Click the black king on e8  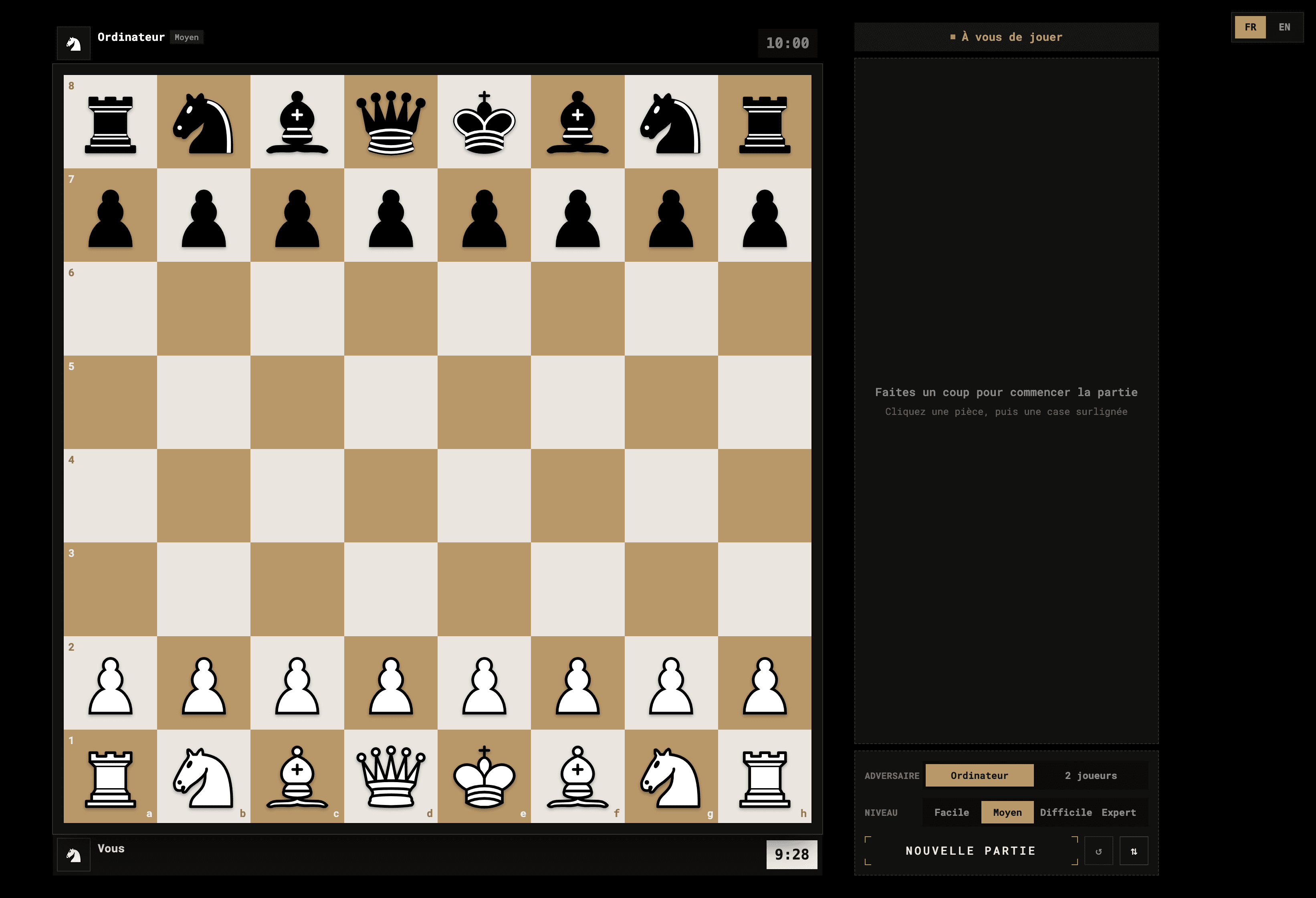[484, 122]
